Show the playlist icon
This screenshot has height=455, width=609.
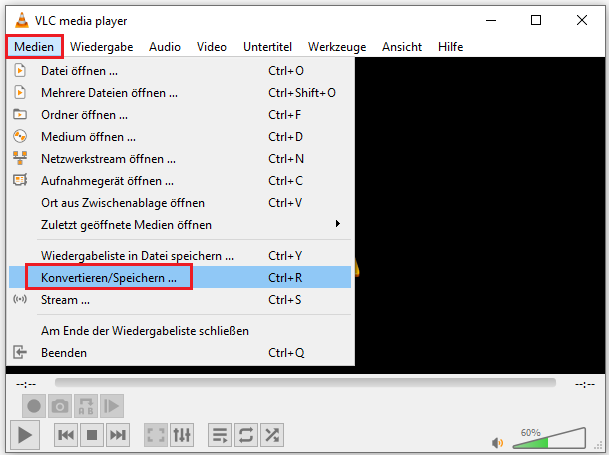click(x=220, y=435)
